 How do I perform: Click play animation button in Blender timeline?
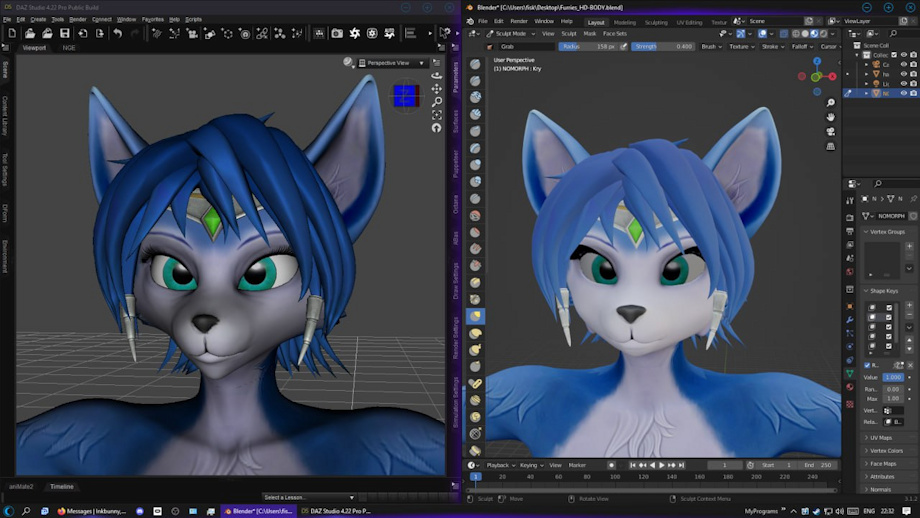coord(662,465)
